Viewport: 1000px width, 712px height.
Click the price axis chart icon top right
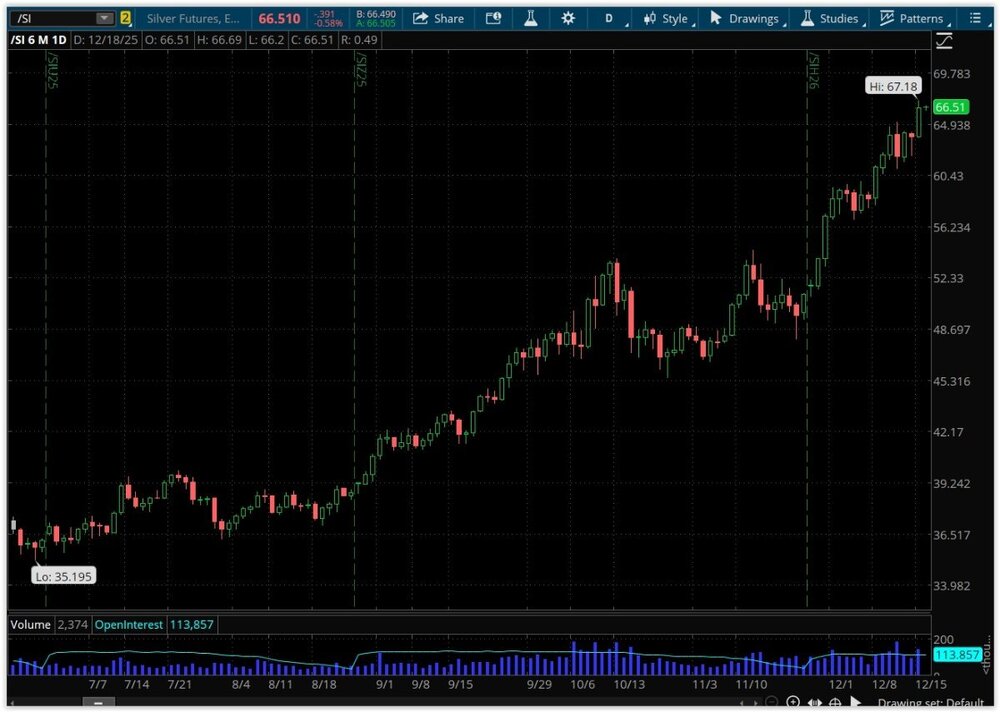944,40
